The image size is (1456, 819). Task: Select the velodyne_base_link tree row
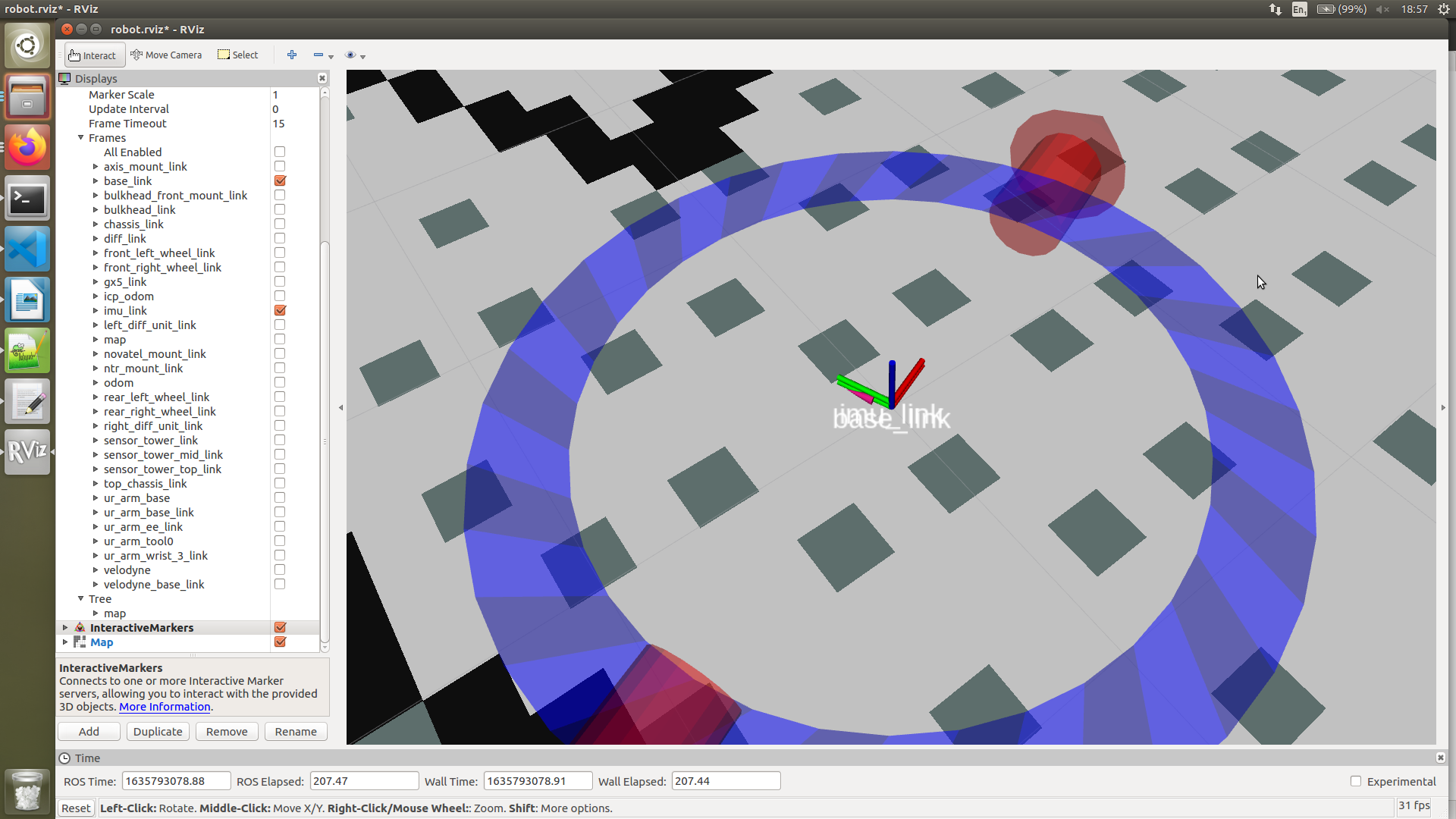pyautogui.click(x=187, y=584)
